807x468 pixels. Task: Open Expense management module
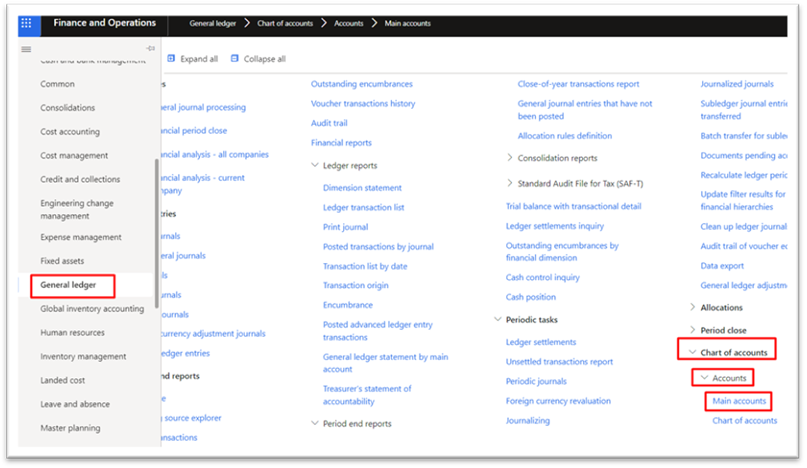click(x=81, y=237)
